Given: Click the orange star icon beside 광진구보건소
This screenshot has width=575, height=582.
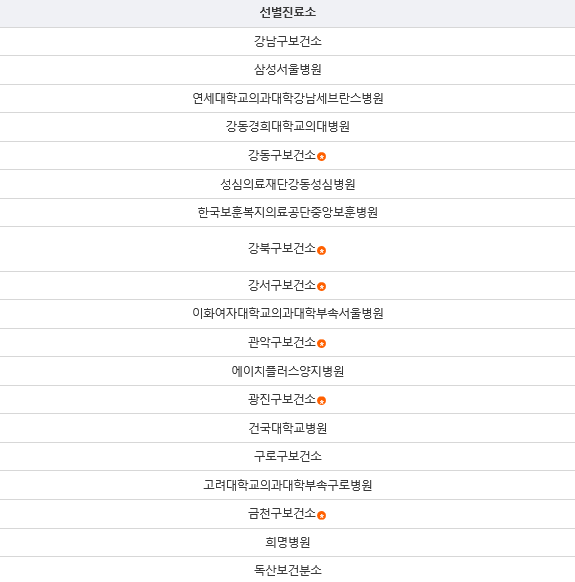Looking at the screenshot, I should 321,401.
